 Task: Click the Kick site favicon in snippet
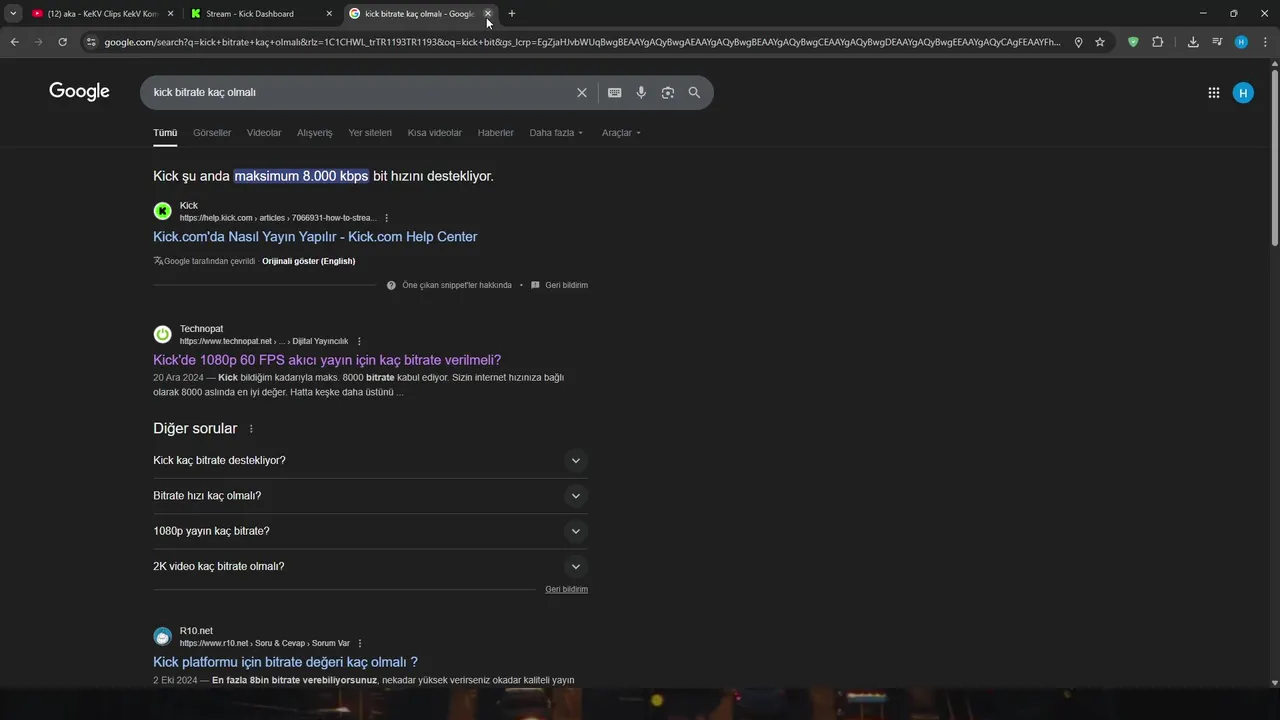tap(162, 211)
